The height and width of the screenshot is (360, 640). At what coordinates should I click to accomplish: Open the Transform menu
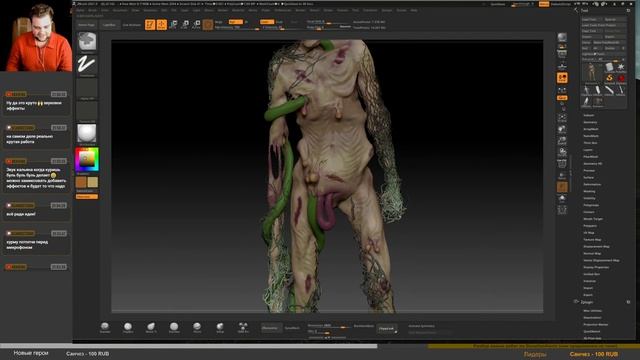370,10
